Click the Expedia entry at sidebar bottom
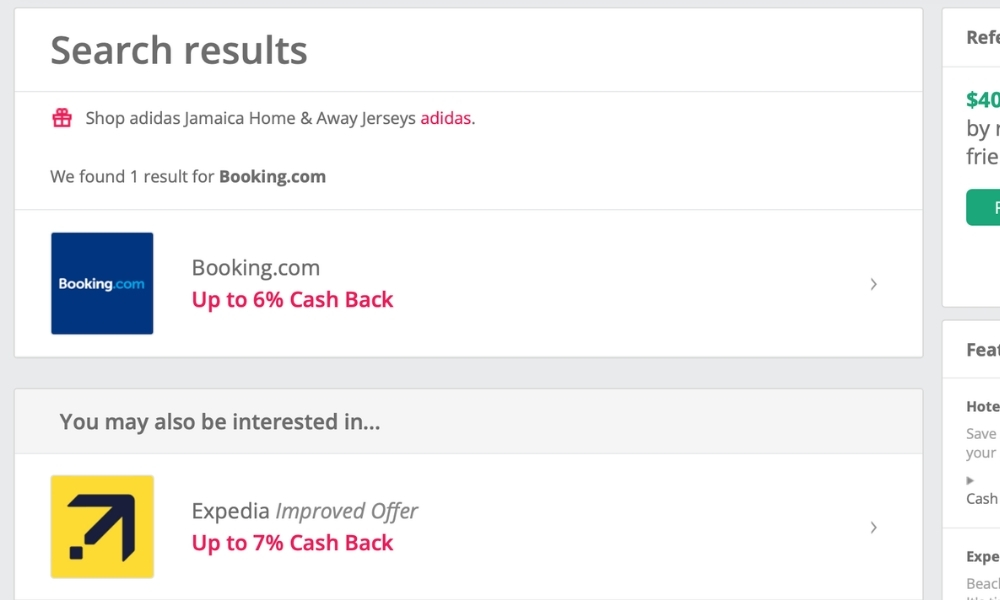This screenshot has width=1000, height=600. pos(981,556)
